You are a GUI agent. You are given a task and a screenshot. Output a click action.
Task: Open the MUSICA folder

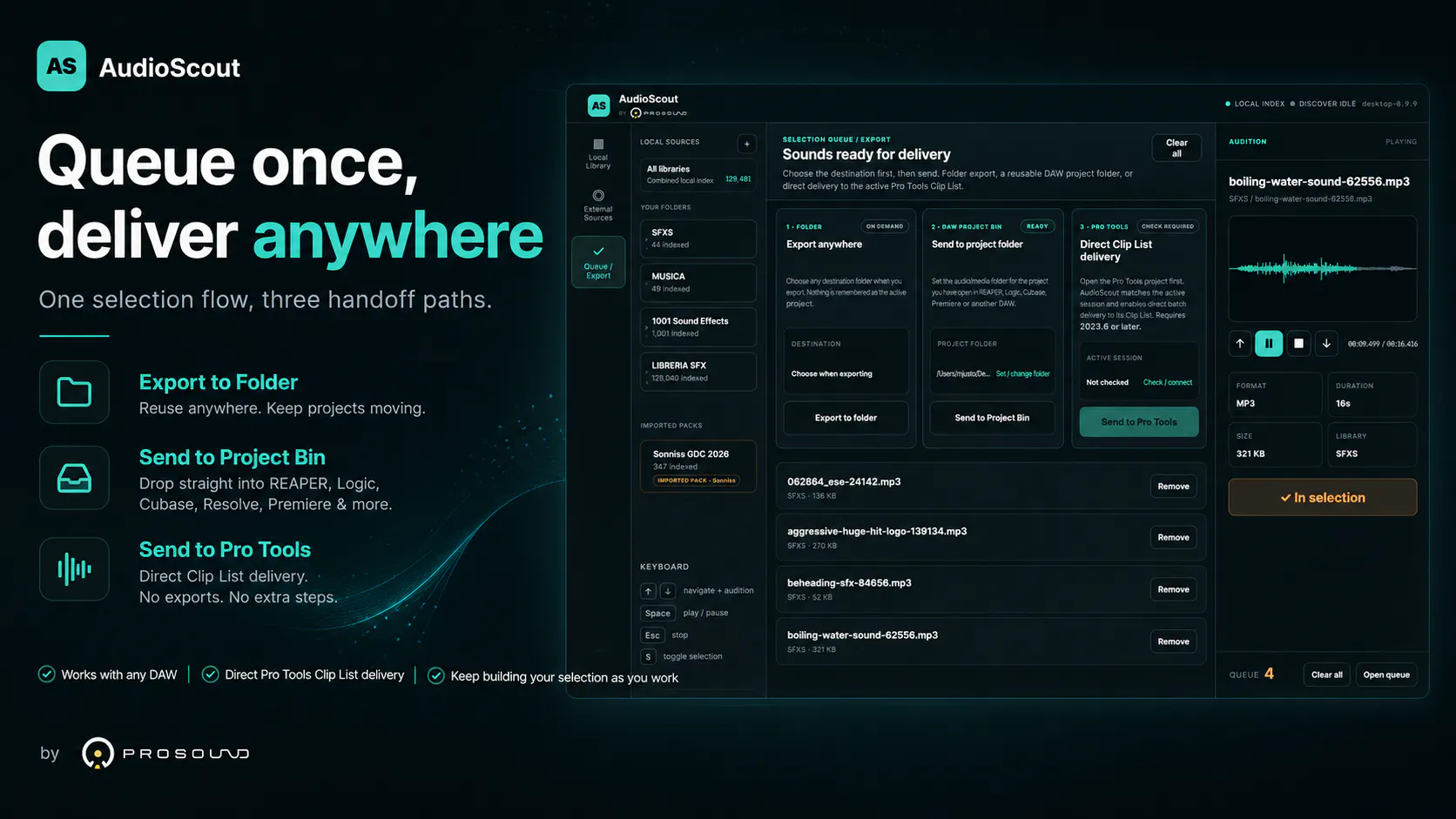tap(698, 282)
